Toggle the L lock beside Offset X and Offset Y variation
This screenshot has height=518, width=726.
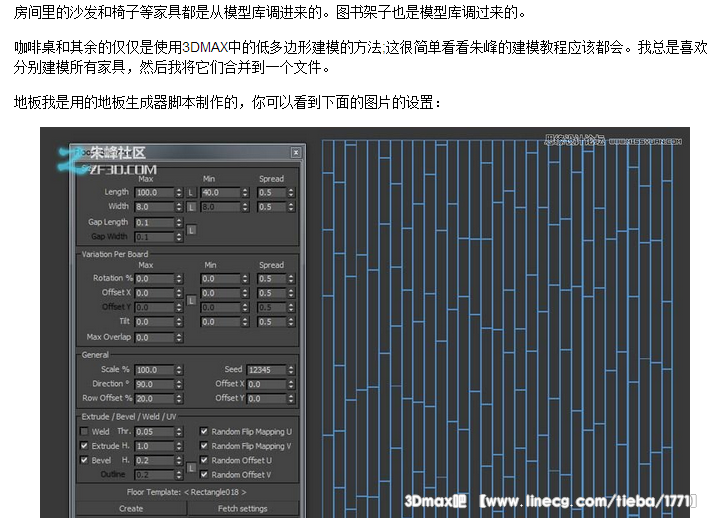[x=191, y=300]
